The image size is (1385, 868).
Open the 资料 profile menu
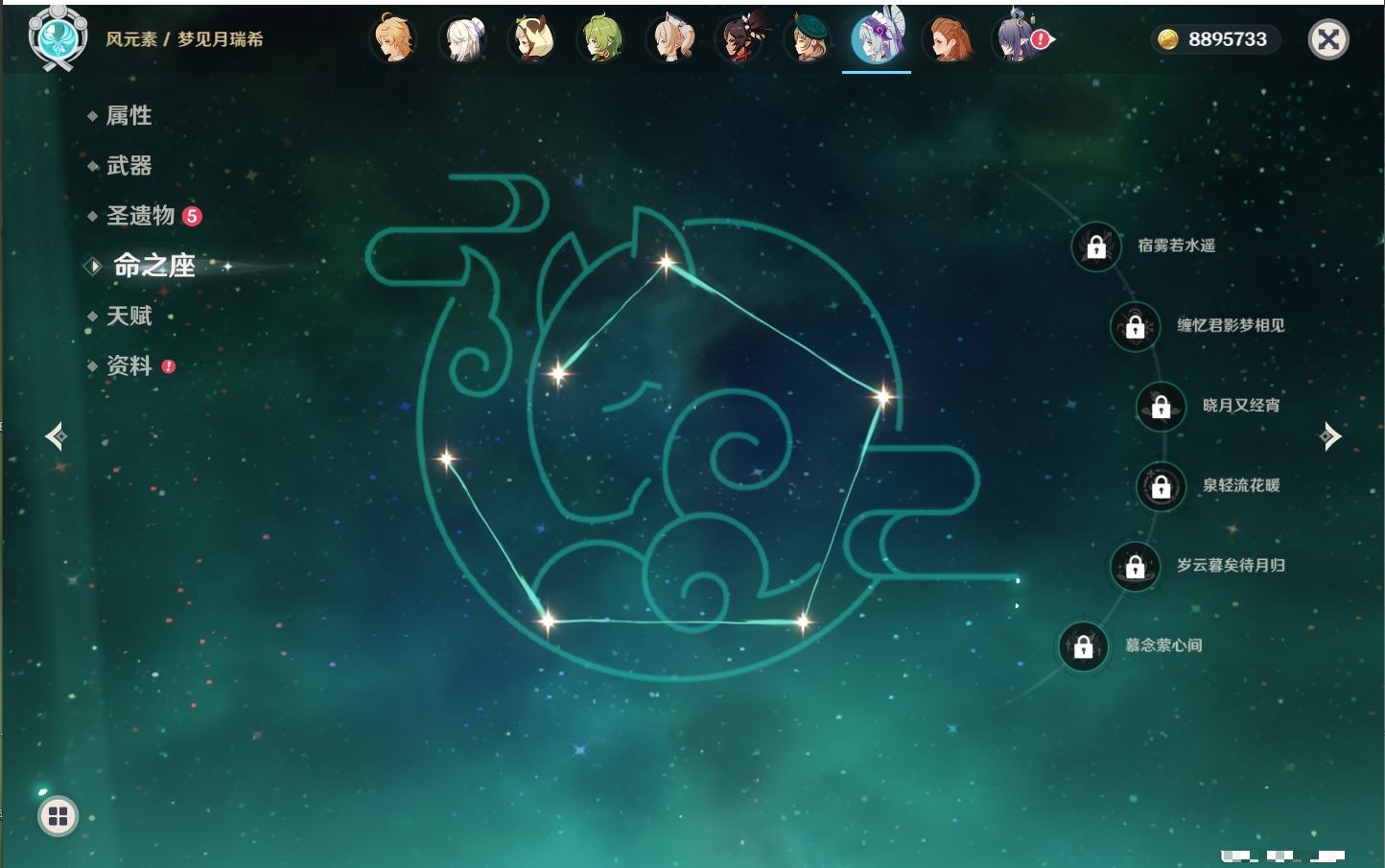129,365
